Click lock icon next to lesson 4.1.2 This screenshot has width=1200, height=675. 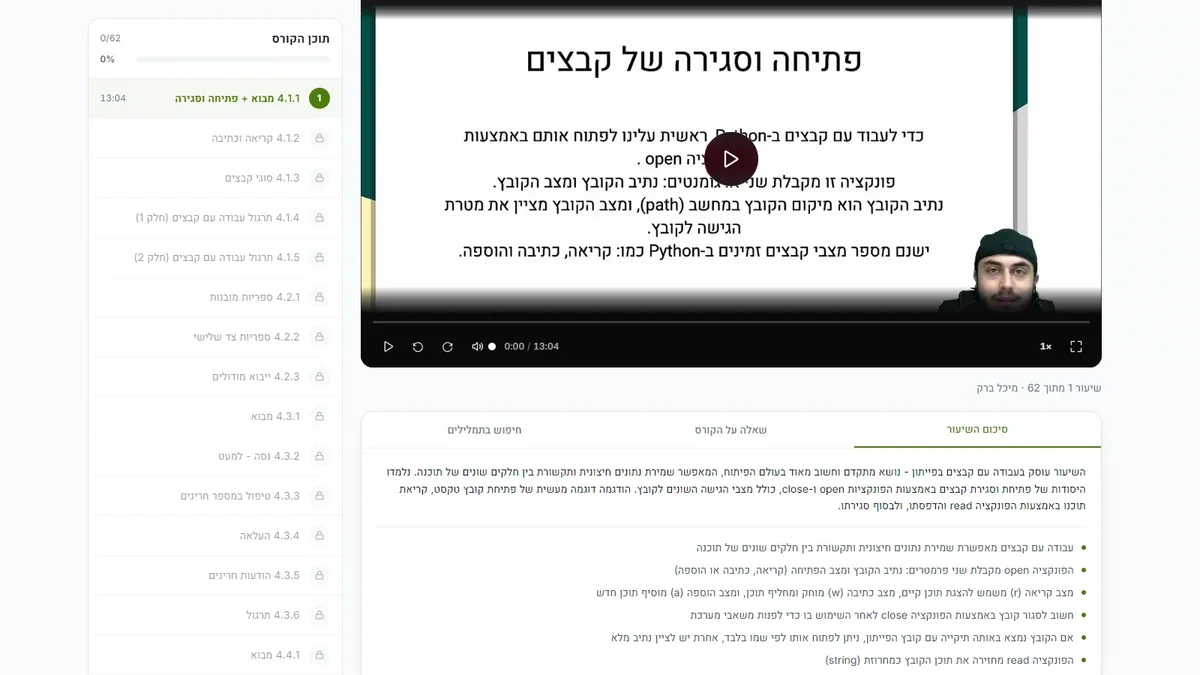319,138
